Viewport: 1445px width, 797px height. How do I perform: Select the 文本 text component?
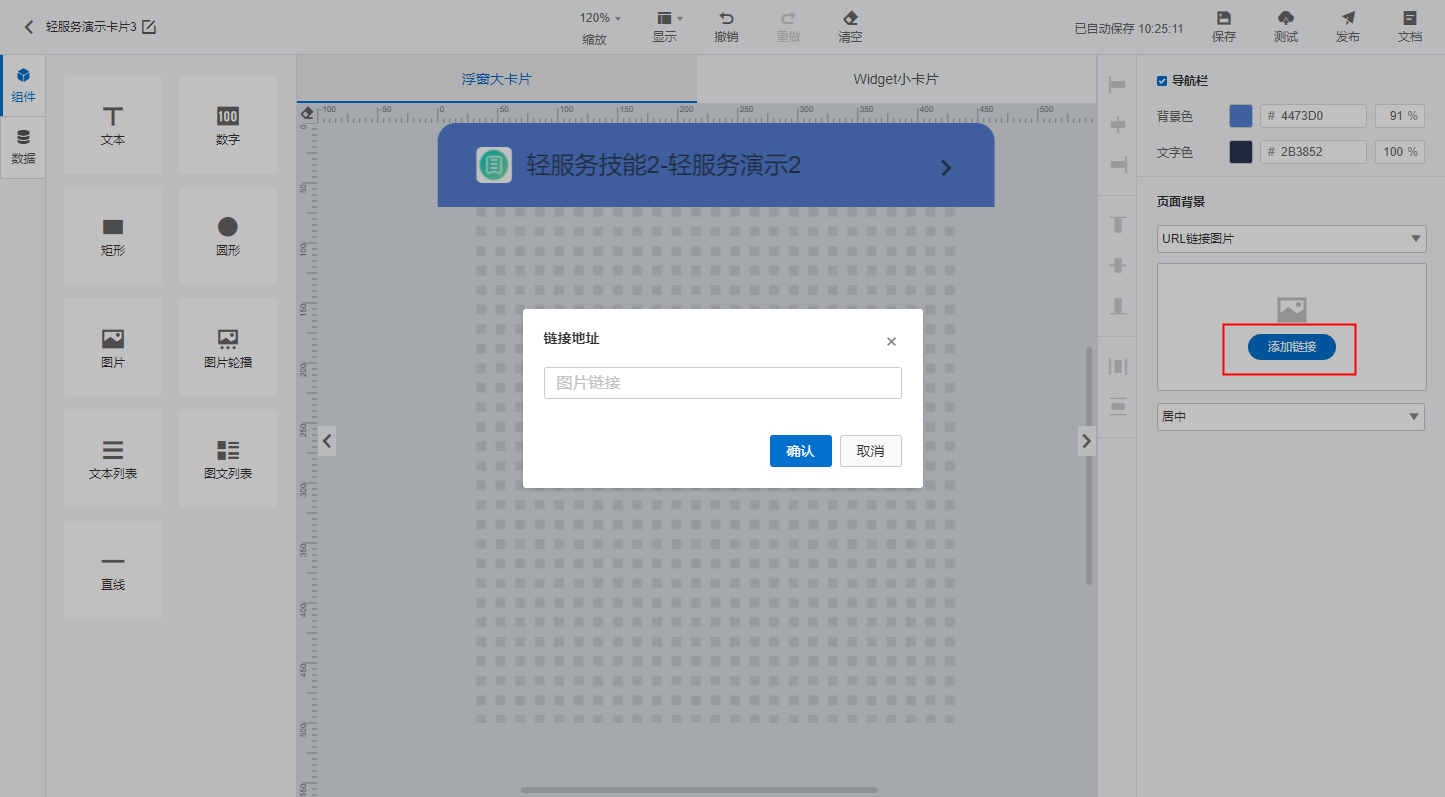pyautogui.click(x=113, y=125)
